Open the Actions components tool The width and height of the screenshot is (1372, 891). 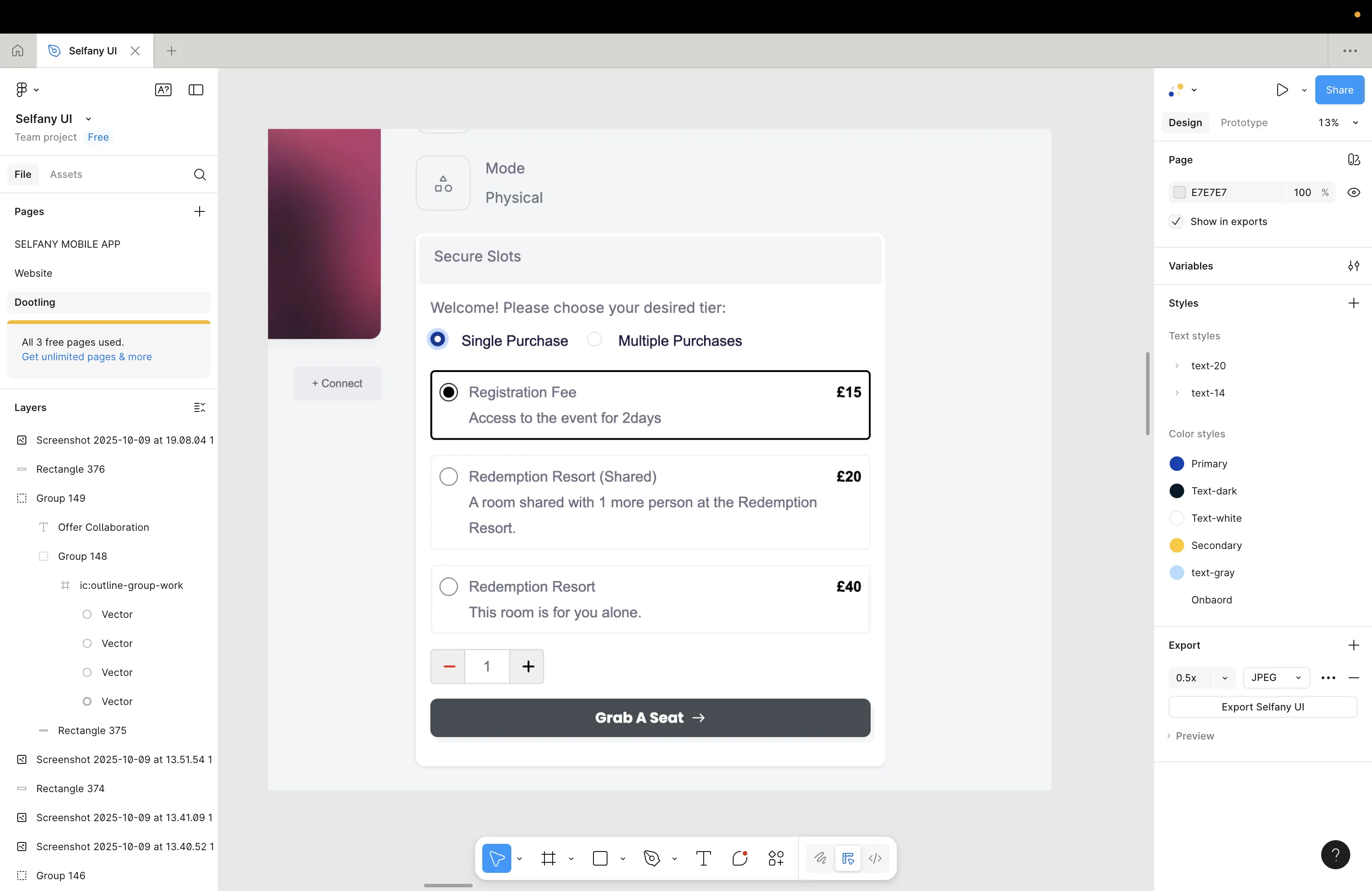point(776,858)
